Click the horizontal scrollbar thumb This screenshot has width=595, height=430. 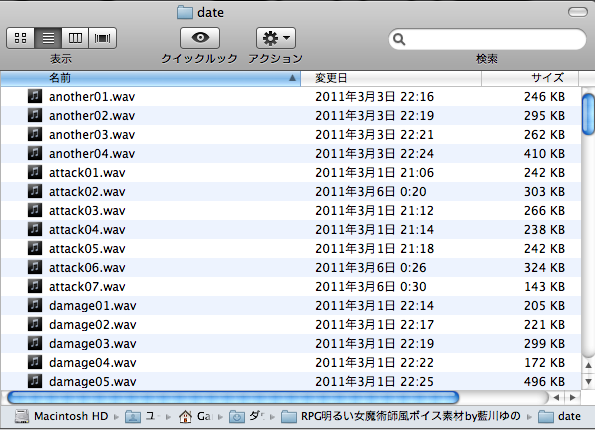233,397
